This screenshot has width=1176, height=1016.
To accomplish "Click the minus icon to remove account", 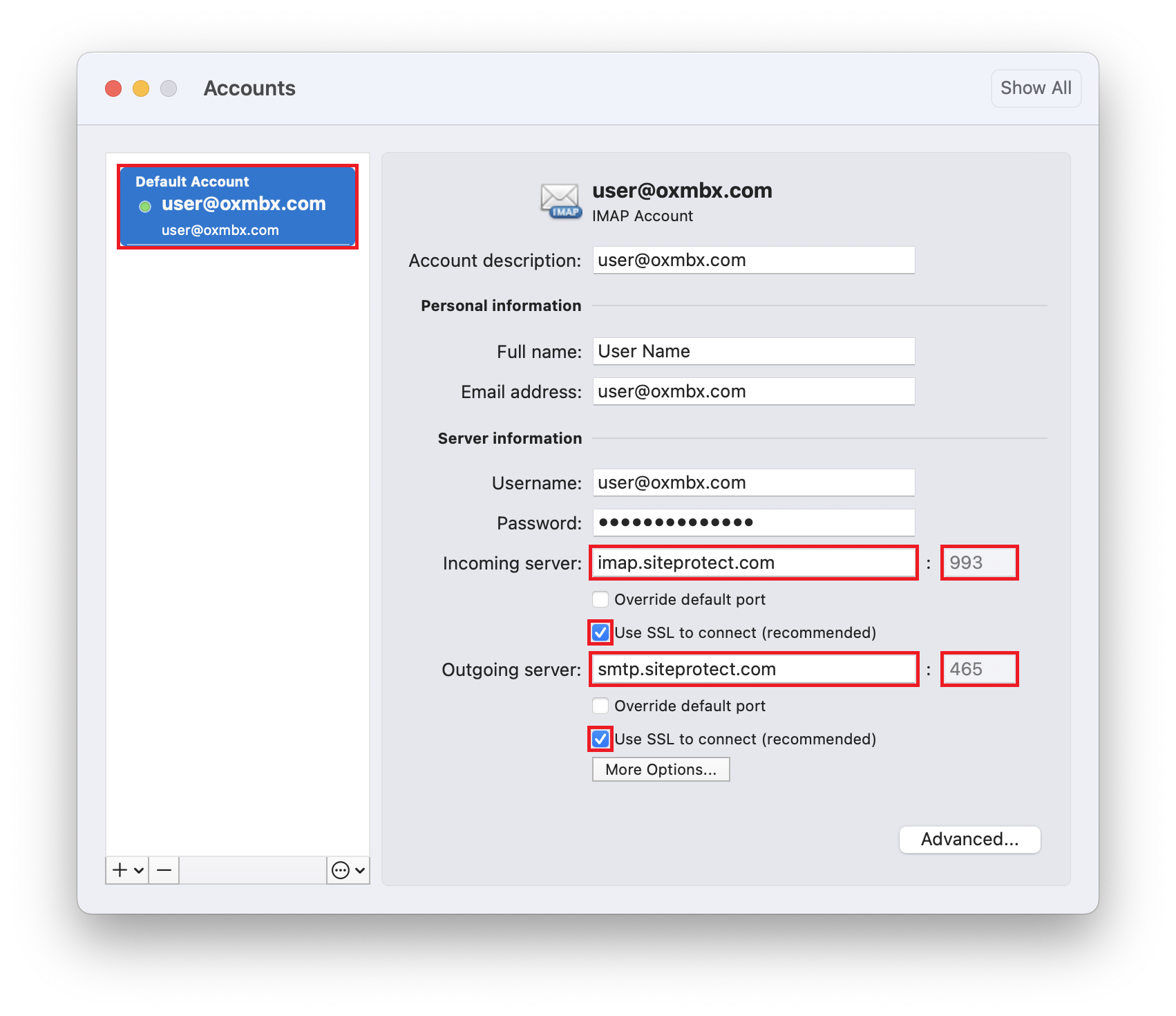I will coord(164,870).
